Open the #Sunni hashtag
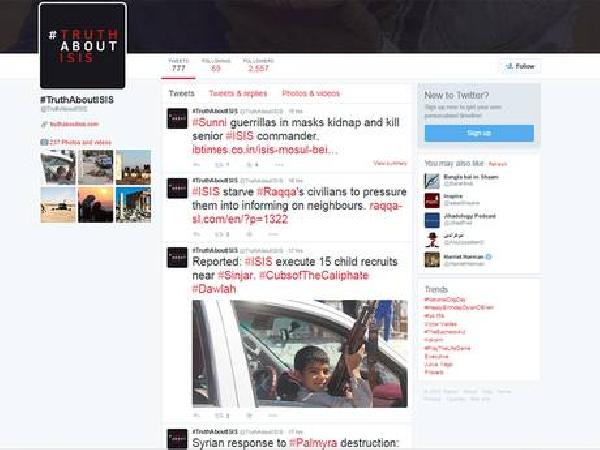This screenshot has width=600, height=450. [x=210, y=122]
